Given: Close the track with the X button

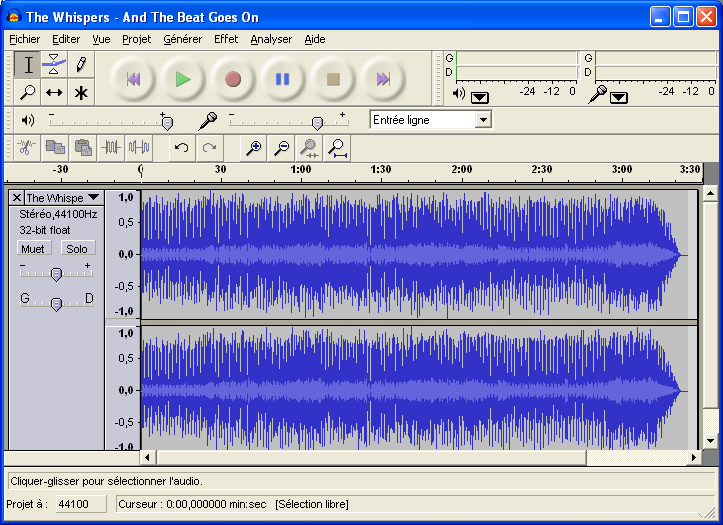Looking at the screenshot, I should (x=17, y=198).
